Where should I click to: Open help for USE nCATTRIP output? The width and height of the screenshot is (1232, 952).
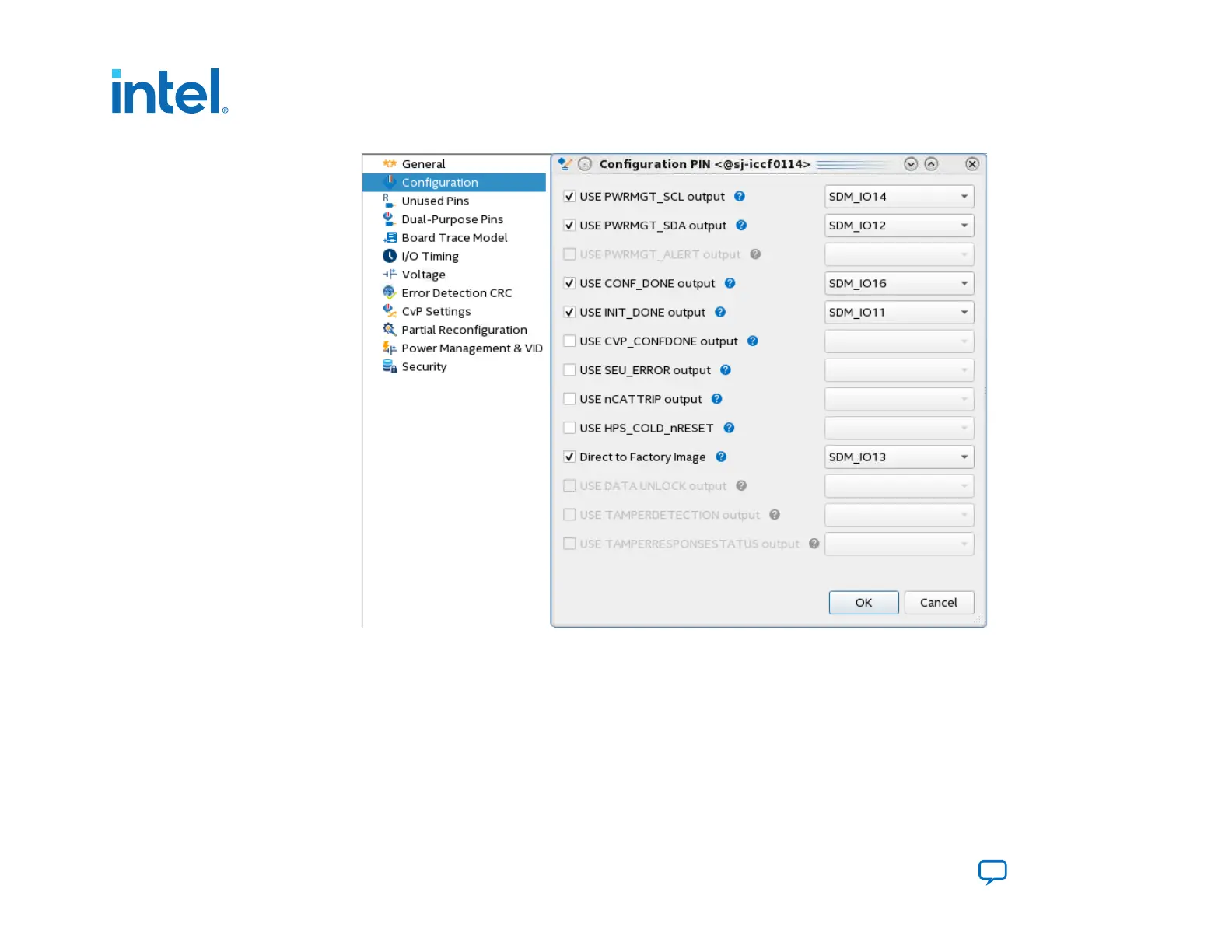pos(717,399)
